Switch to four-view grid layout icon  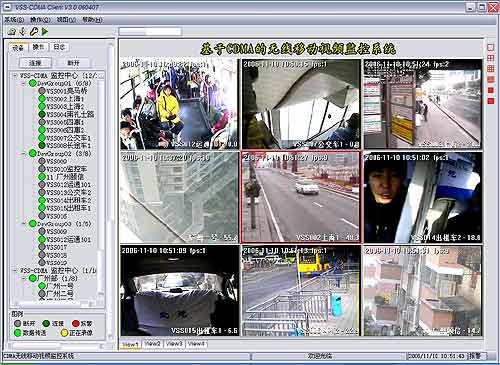click(491, 58)
